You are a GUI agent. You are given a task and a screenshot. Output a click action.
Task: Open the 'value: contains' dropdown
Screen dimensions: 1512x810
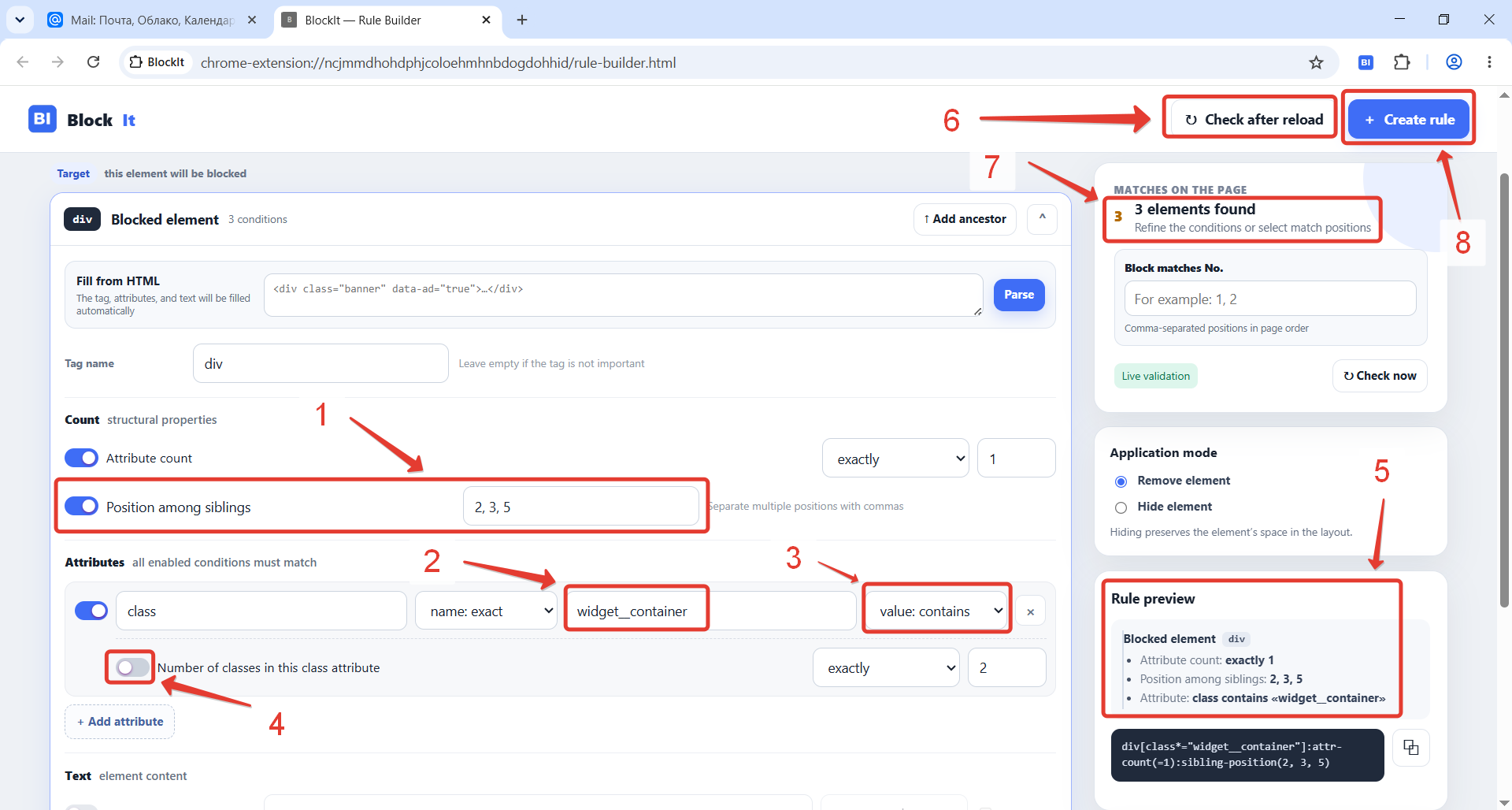tap(937, 611)
